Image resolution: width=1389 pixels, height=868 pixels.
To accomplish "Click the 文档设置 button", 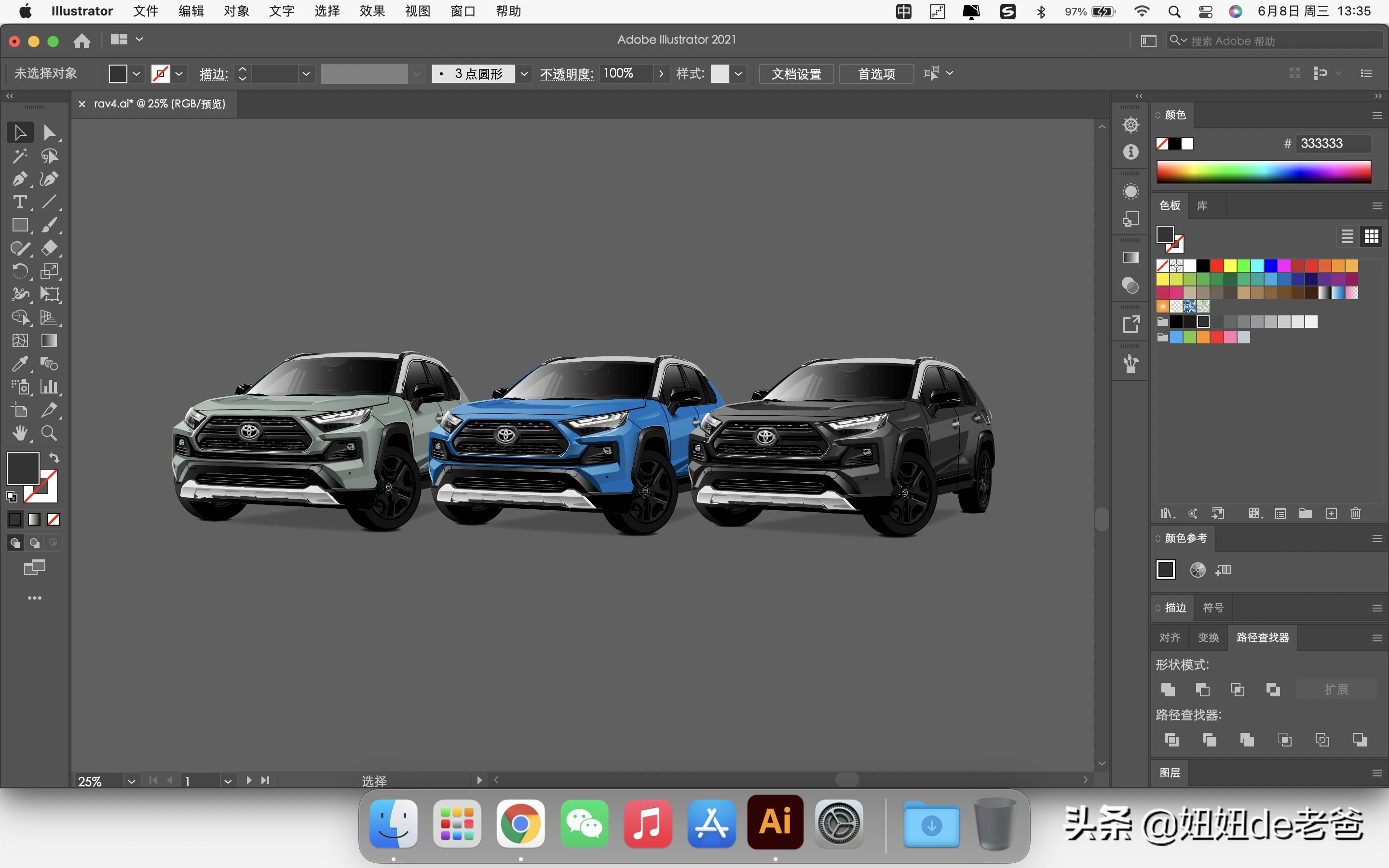I will tap(796, 73).
